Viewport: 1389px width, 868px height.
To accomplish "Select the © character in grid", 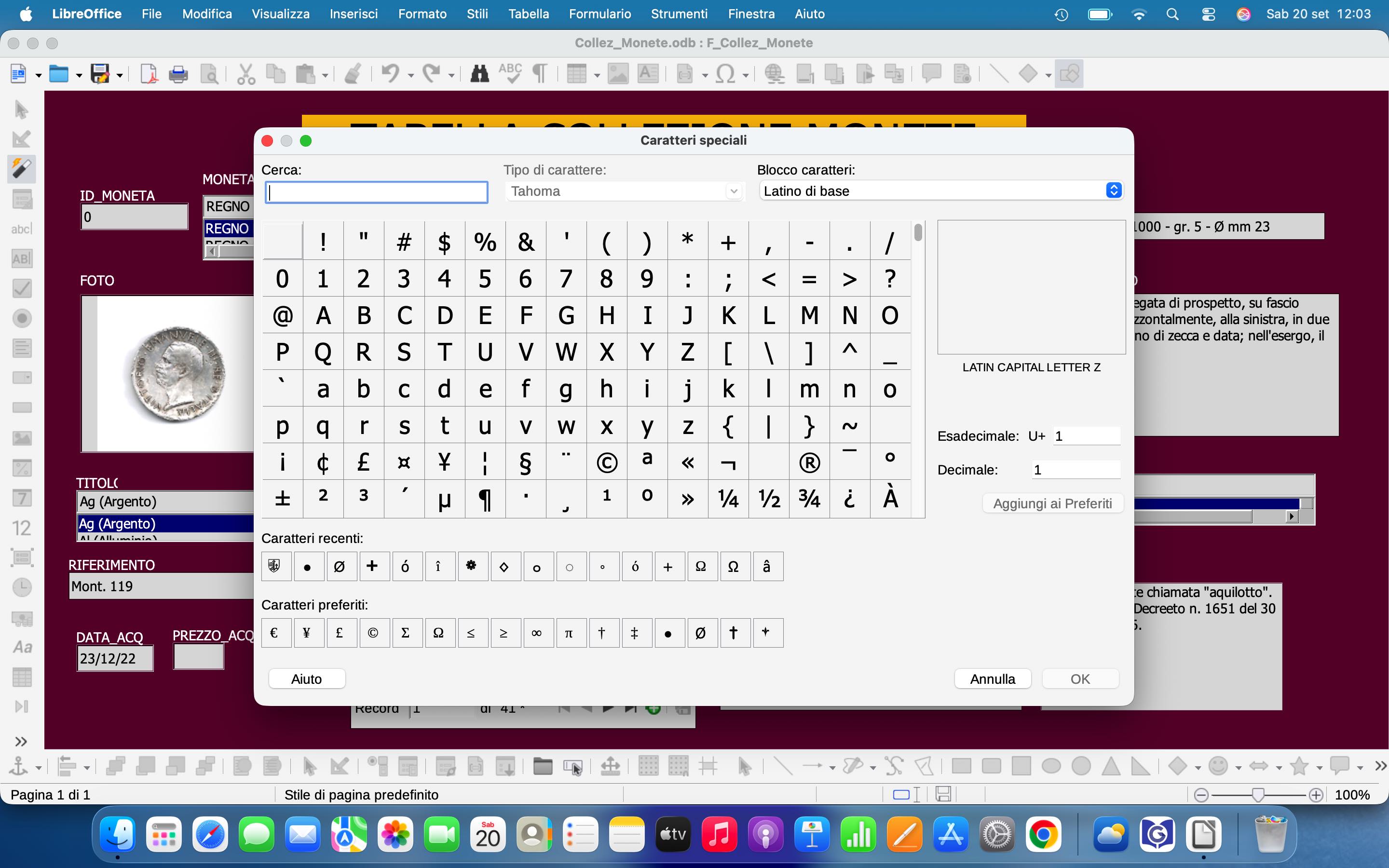I will (607, 461).
